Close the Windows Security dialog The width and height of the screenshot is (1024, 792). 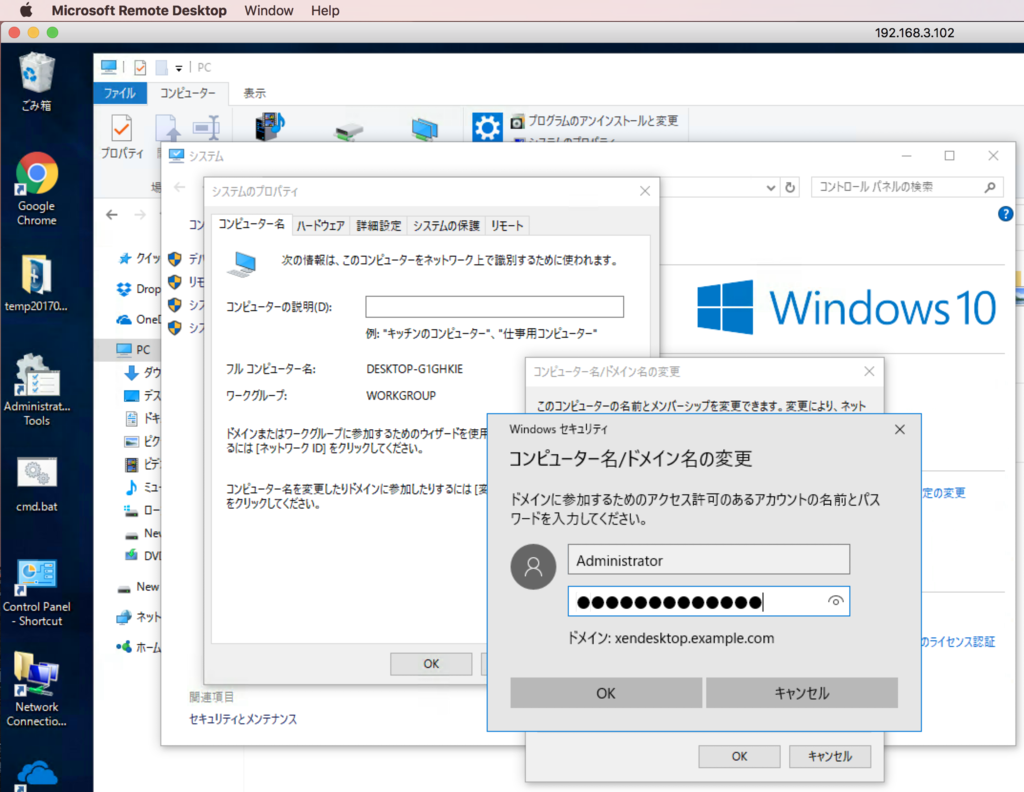900,430
